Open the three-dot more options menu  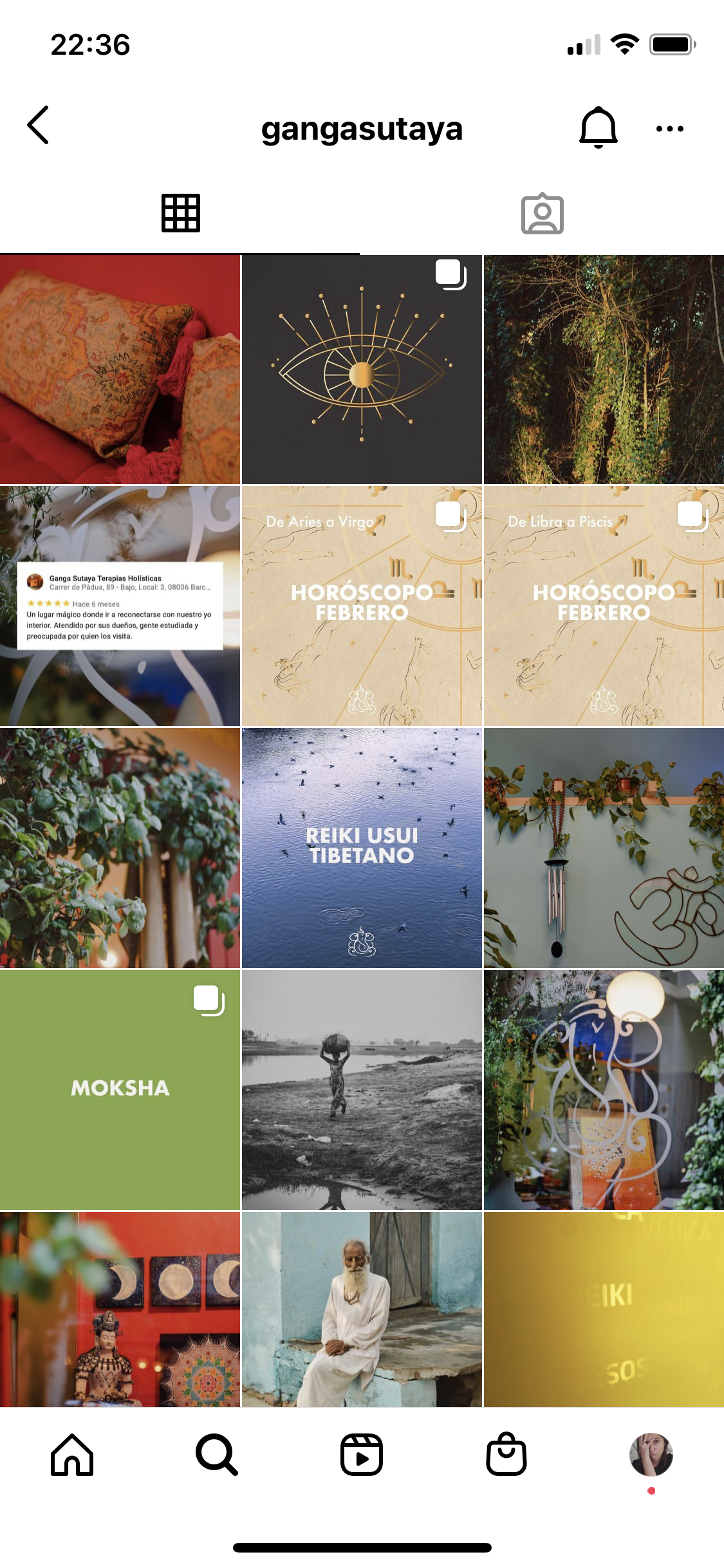pos(669,129)
